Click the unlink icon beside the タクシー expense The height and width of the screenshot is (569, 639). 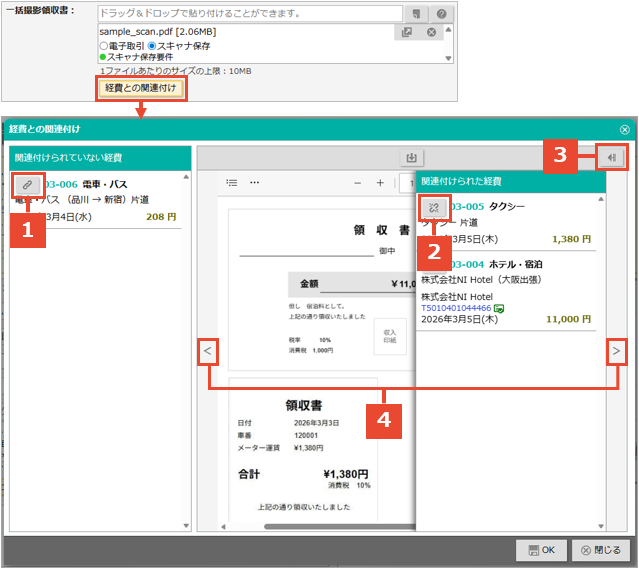tap(434, 206)
